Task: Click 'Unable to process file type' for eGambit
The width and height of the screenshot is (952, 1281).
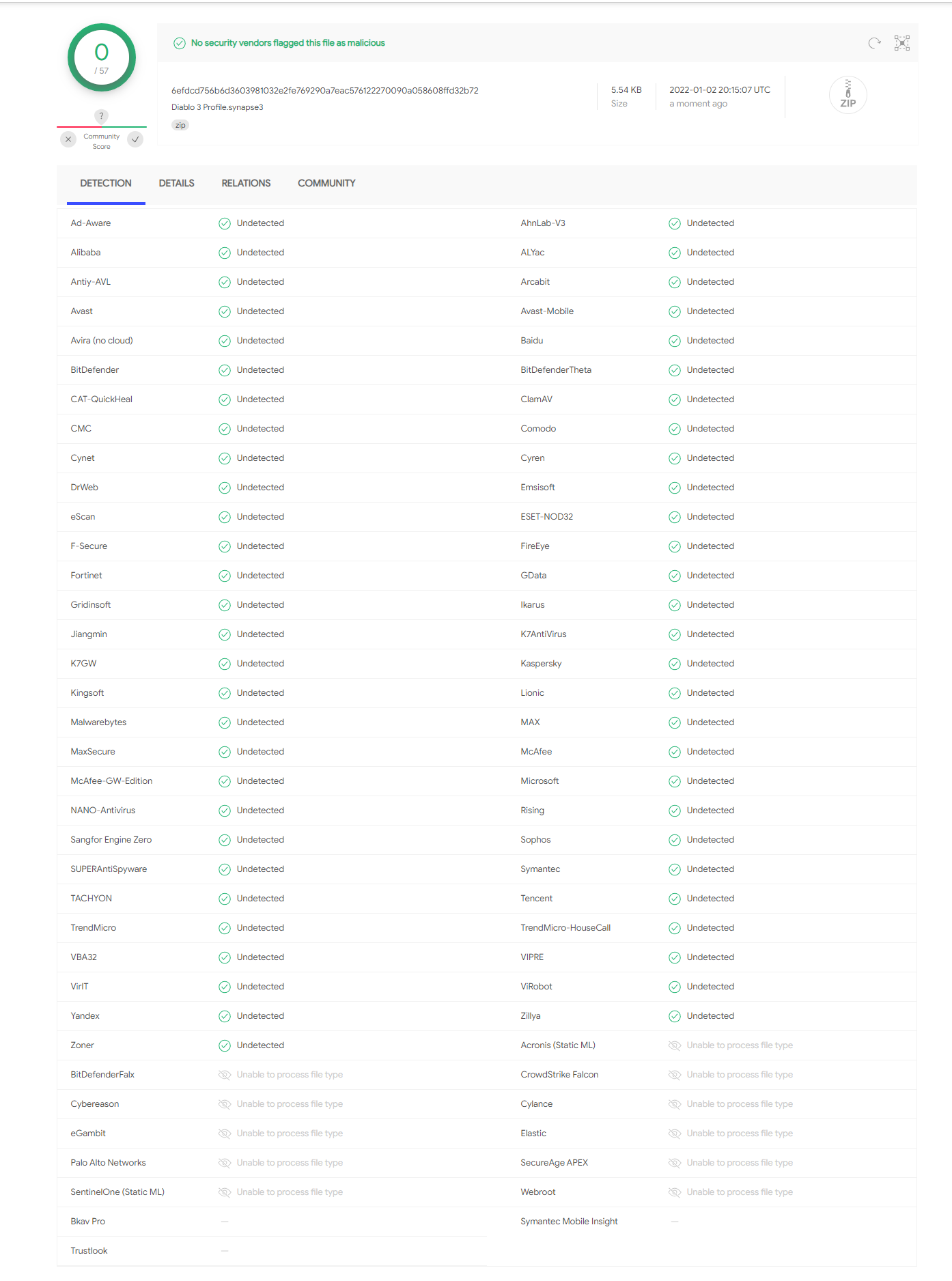Action: pyautogui.click(x=290, y=1134)
